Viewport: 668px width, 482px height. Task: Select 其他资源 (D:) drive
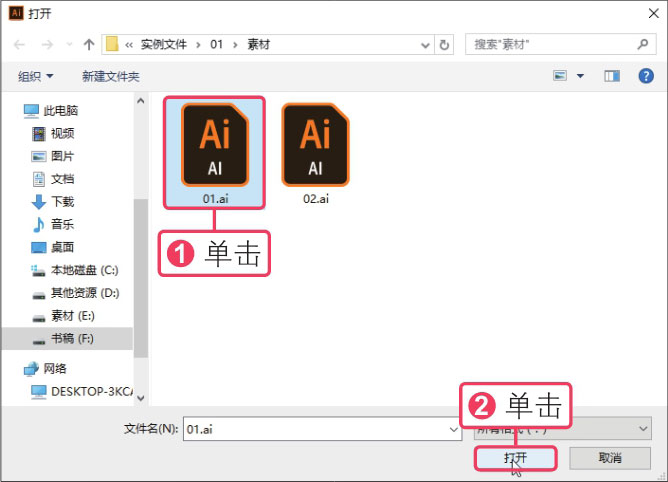click(85, 293)
